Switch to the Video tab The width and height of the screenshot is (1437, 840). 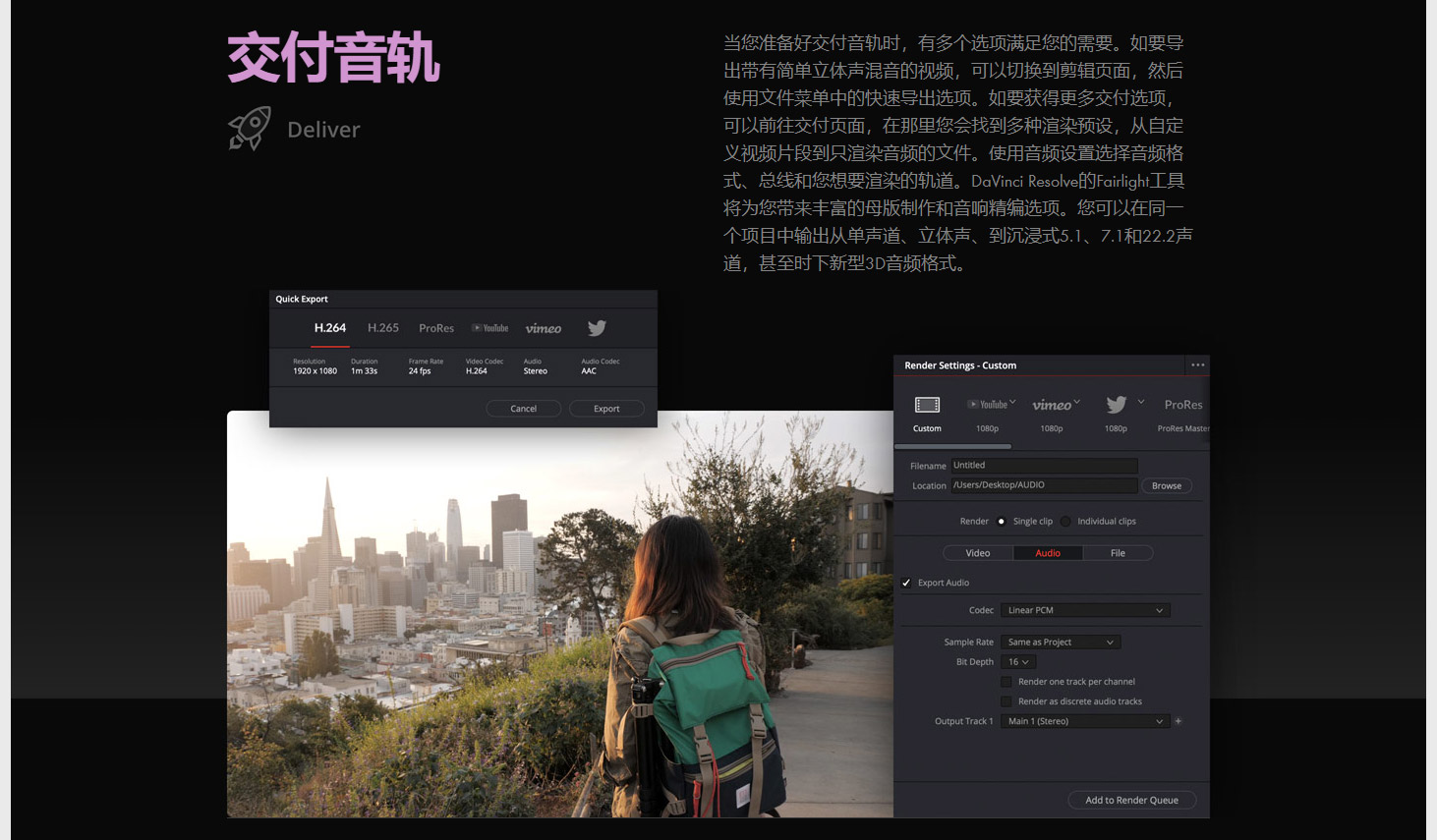coord(978,553)
